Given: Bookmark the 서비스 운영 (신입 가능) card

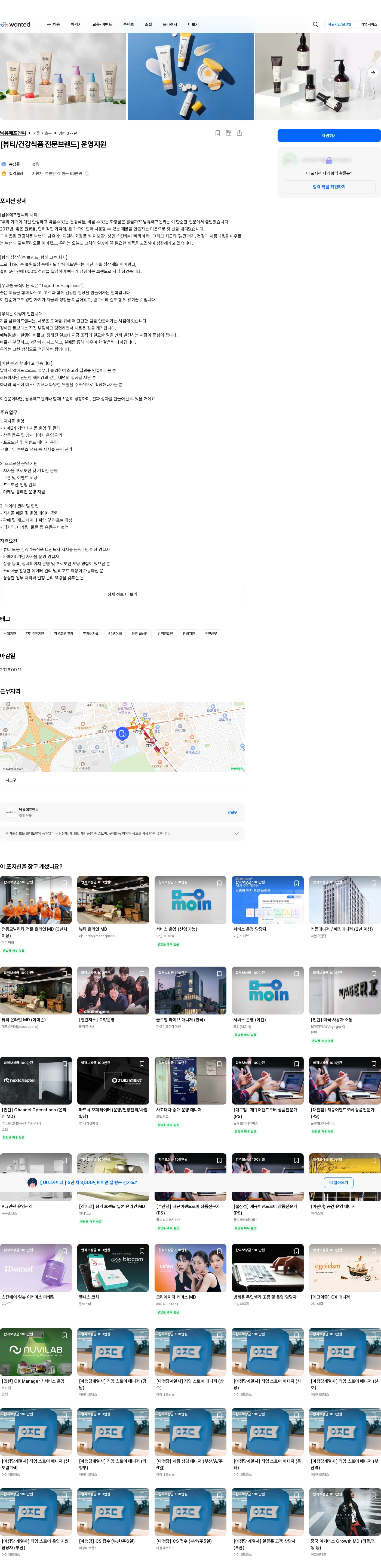Looking at the screenshot, I should tap(219, 883).
